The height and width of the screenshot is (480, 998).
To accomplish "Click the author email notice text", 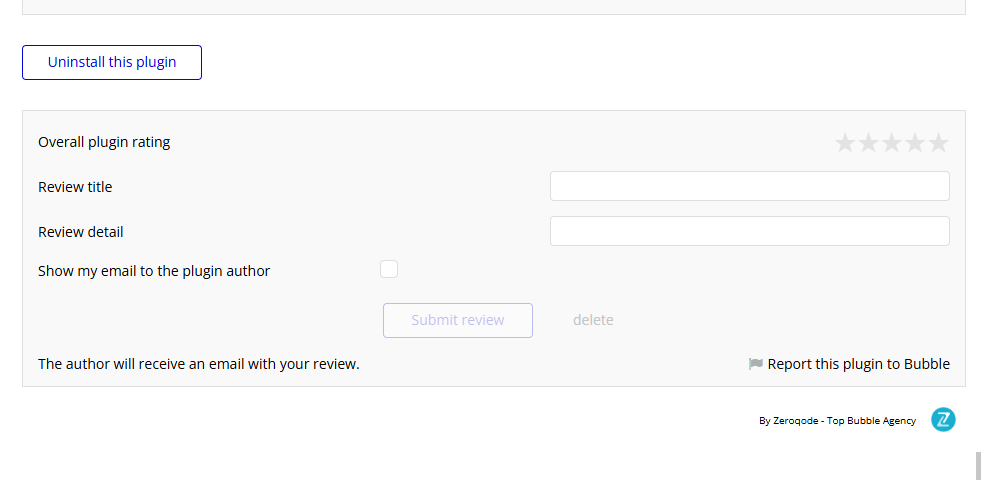I will pyautogui.click(x=199, y=364).
